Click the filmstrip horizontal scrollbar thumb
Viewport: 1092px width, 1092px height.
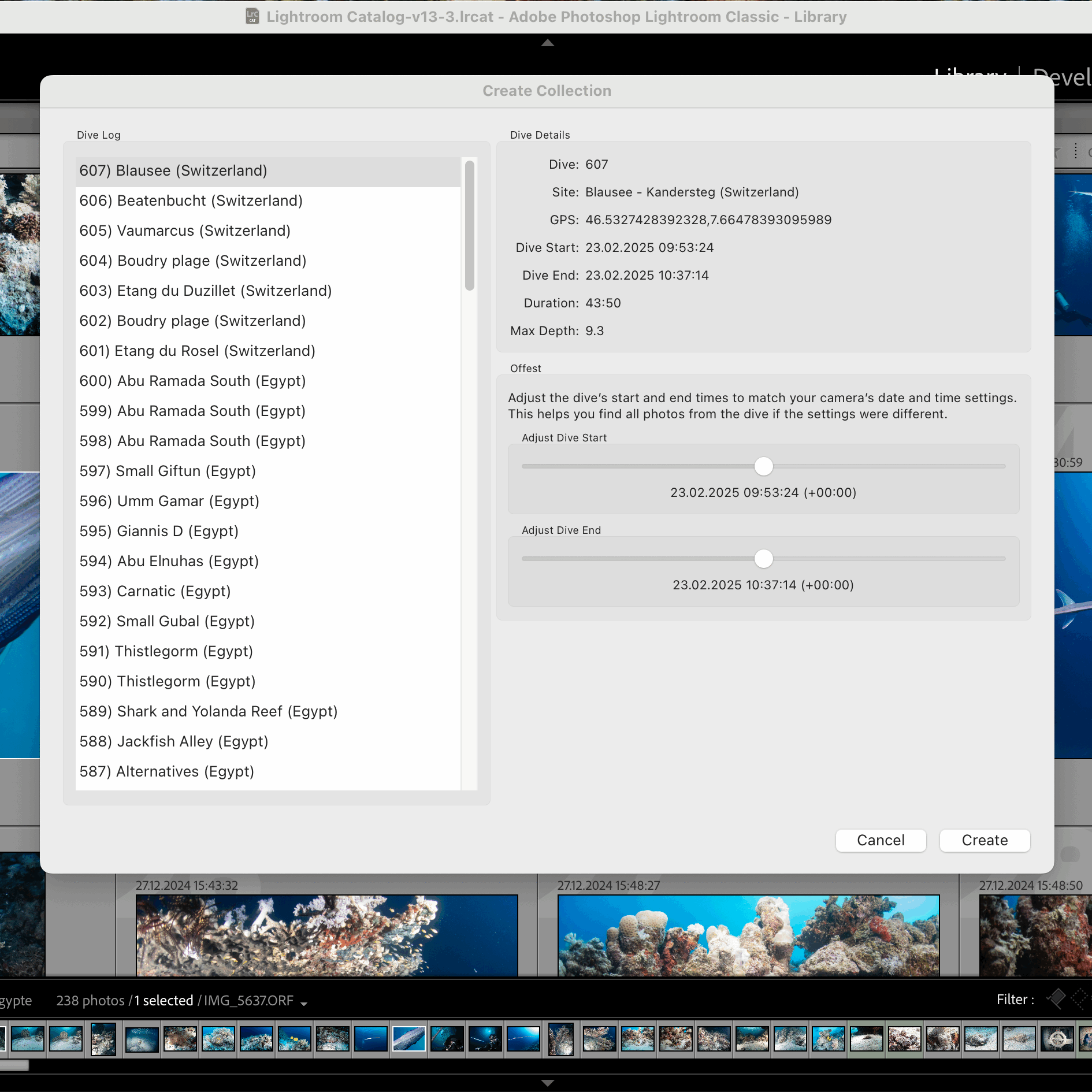point(14,1065)
